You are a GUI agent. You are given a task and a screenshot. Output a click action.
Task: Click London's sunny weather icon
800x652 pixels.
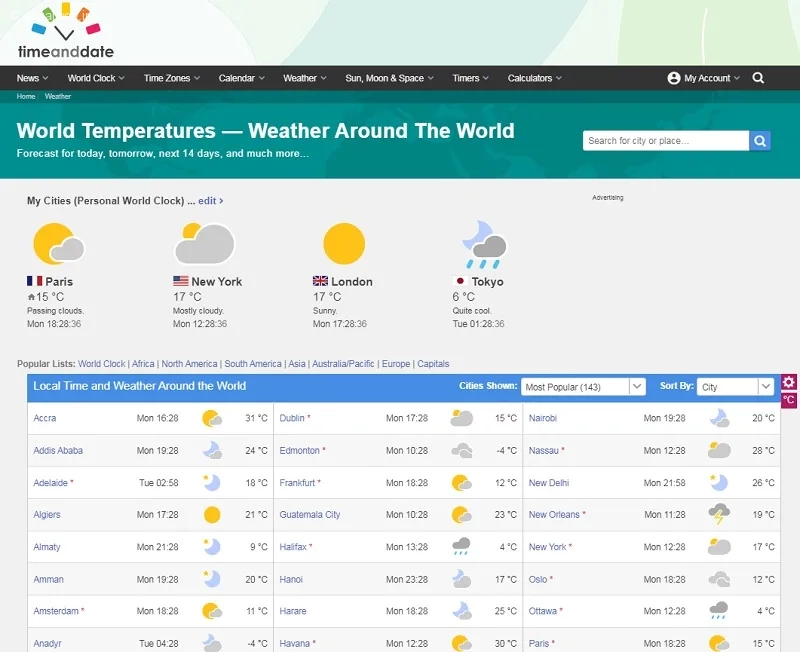click(344, 244)
